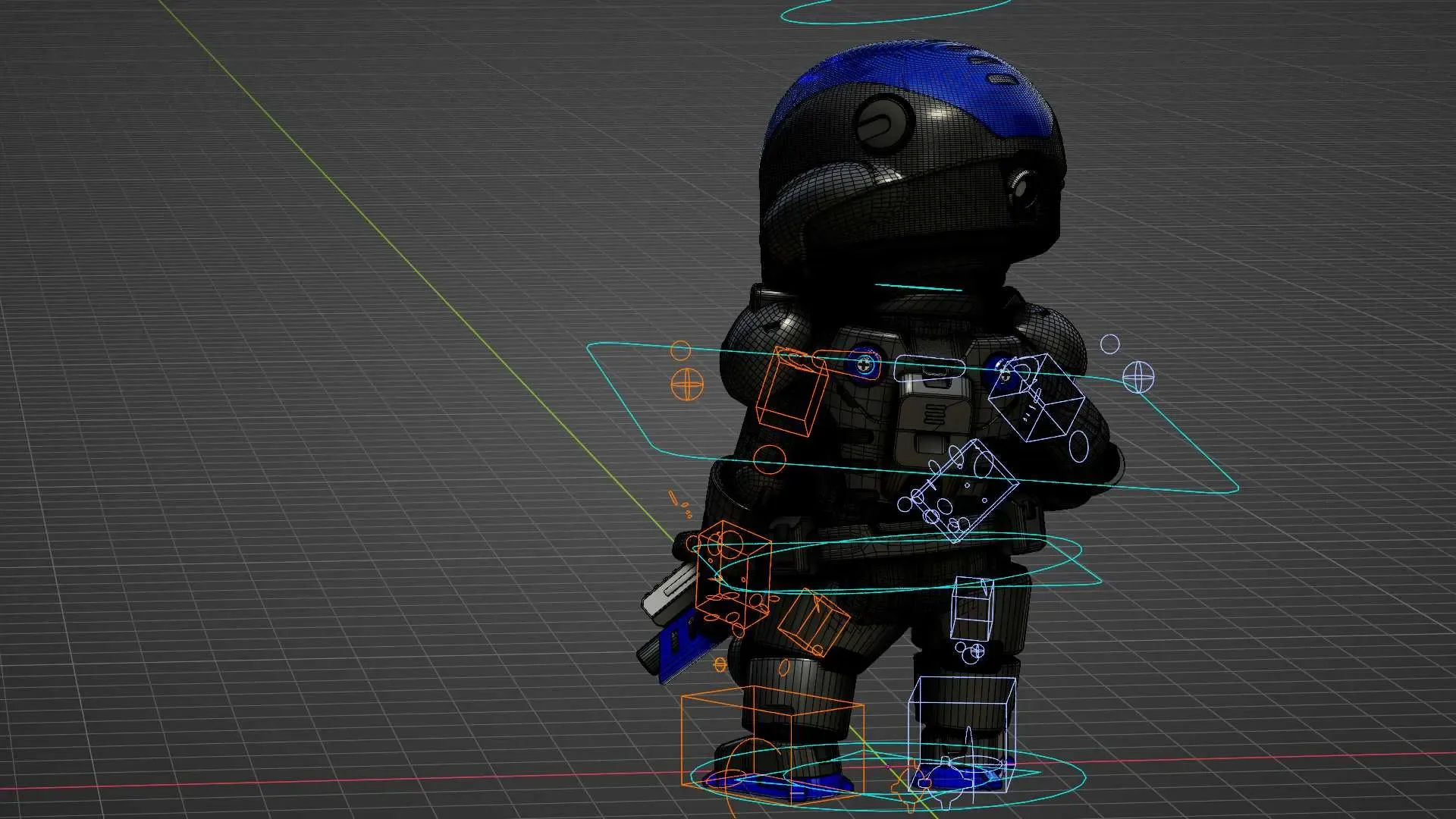Select the large orange foot box control
Viewport: 1456px width, 819px height.
(x=772, y=747)
